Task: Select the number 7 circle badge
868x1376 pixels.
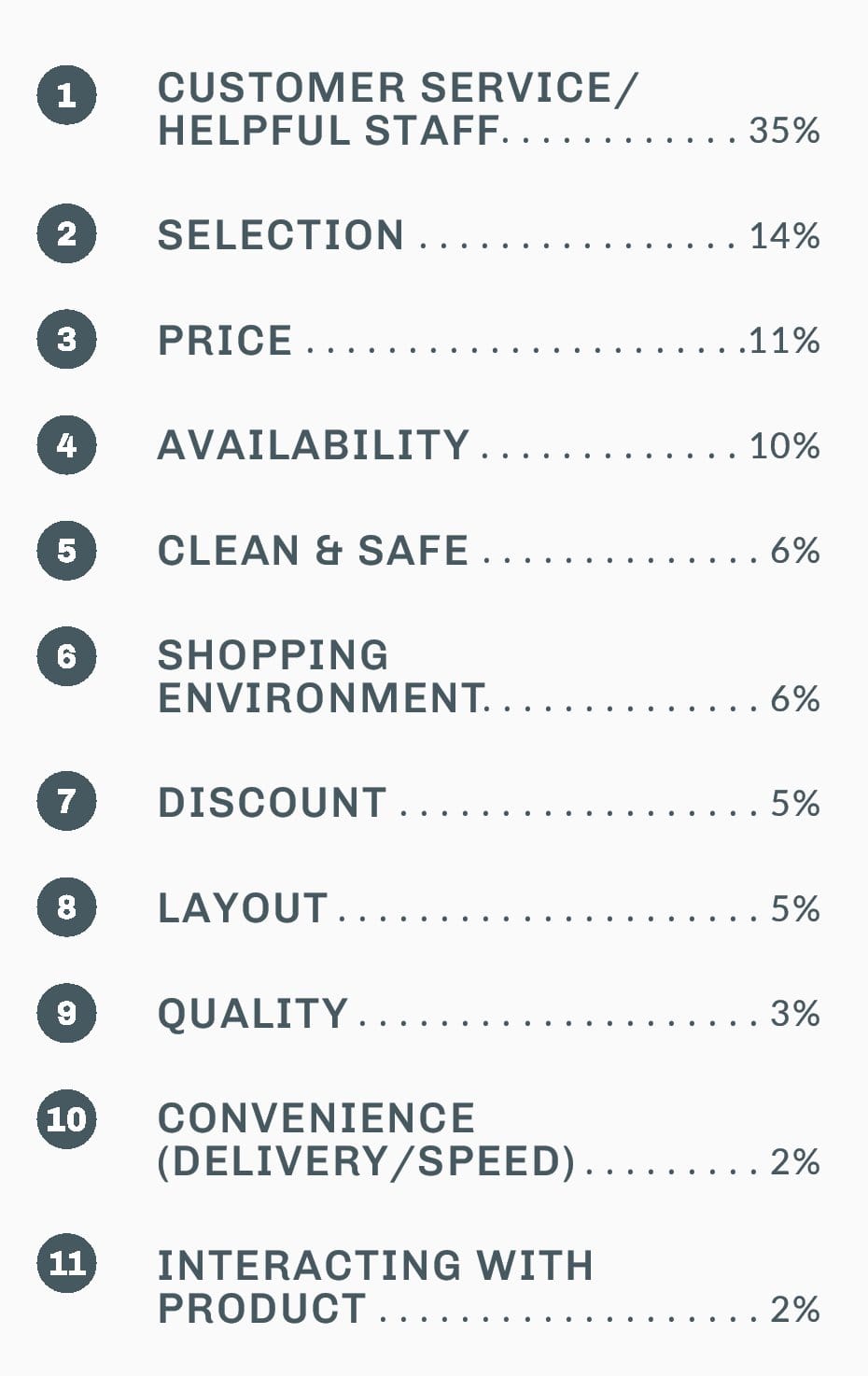Action: click(x=66, y=801)
